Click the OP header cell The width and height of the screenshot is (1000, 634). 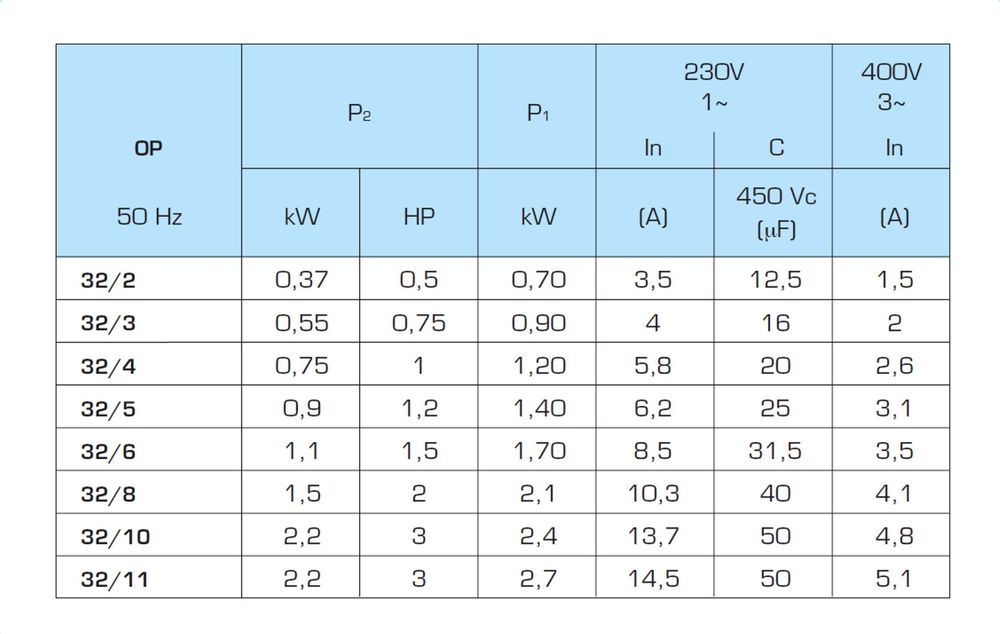(x=148, y=148)
